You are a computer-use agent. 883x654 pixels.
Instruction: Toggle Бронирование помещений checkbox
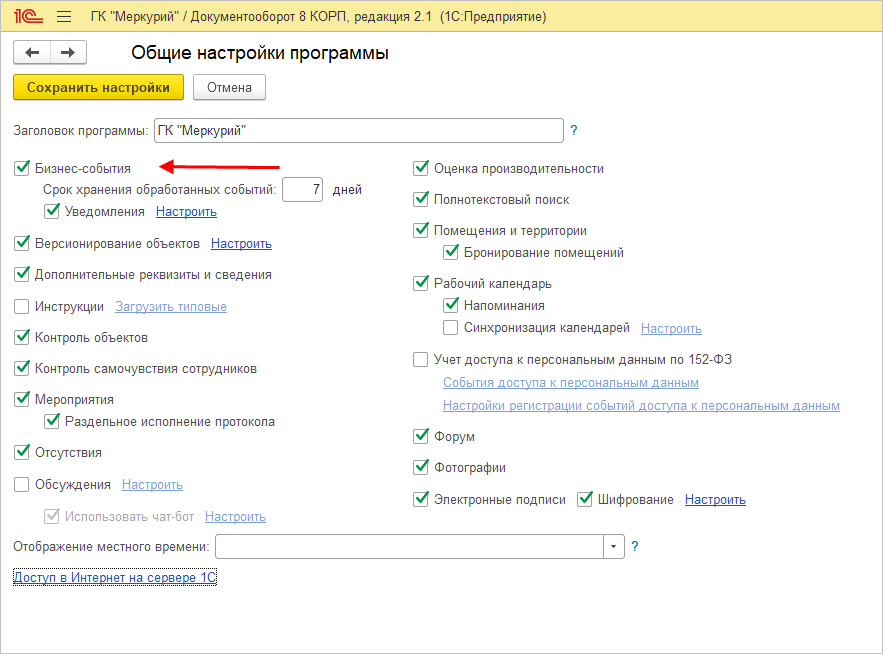pos(451,252)
